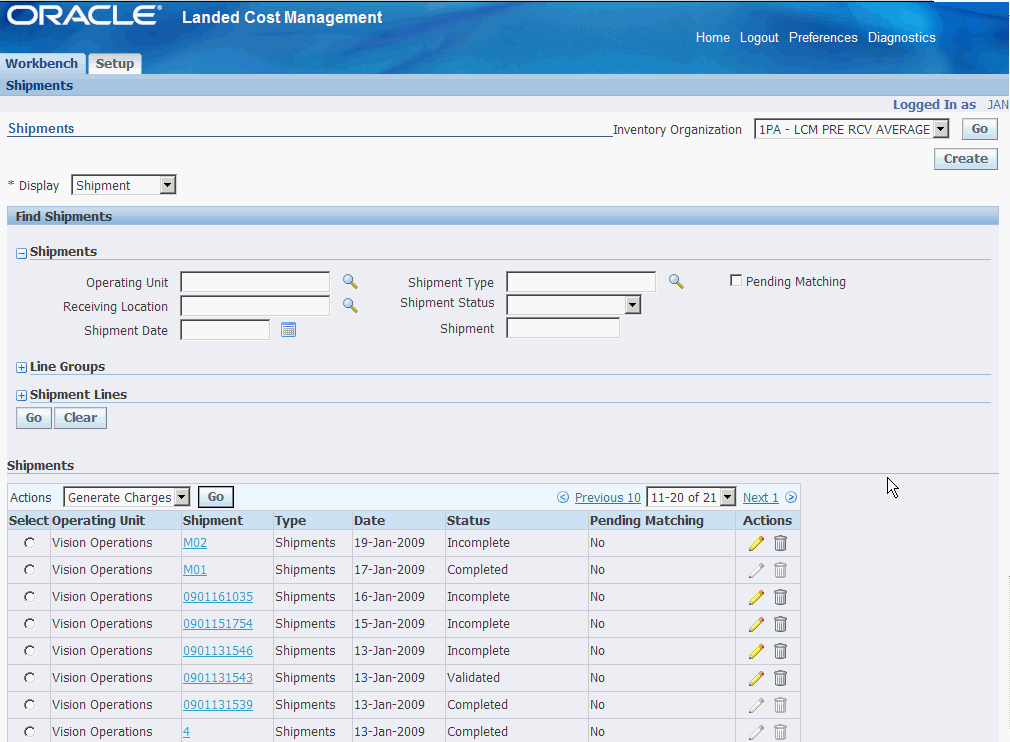Switch to the Setup tab
The height and width of the screenshot is (742, 1010).
[114, 63]
